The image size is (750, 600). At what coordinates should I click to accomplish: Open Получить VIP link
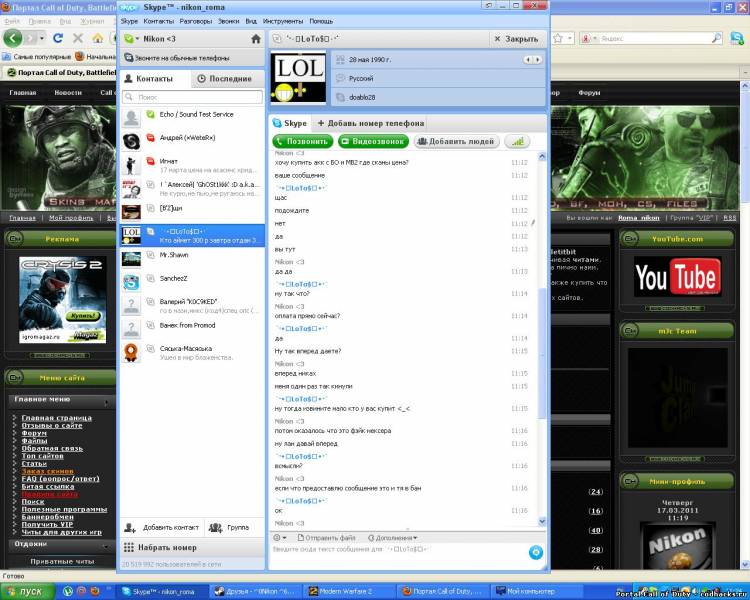[x=47, y=524]
